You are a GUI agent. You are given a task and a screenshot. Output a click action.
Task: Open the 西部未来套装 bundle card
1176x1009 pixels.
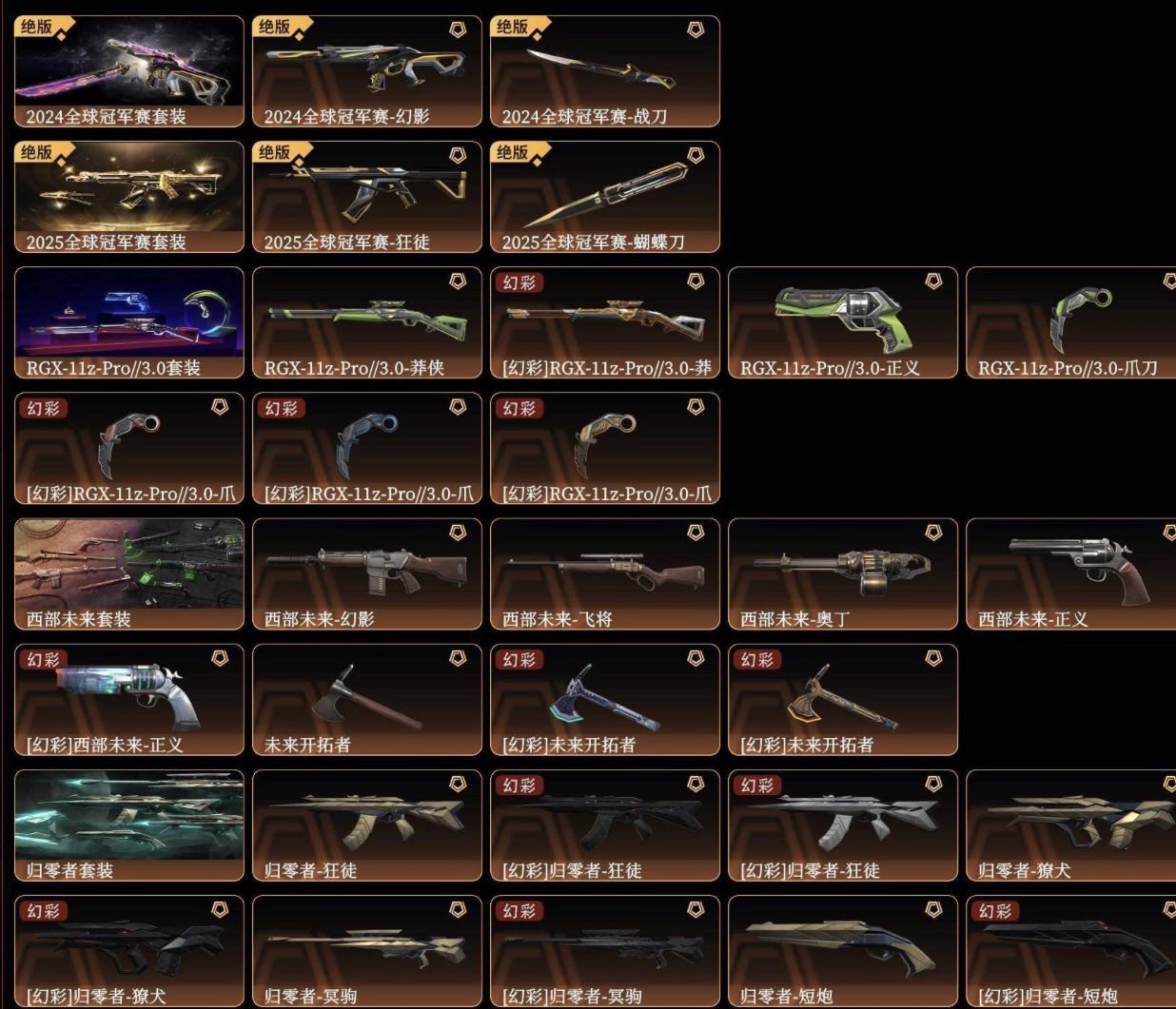tap(129, 574)
